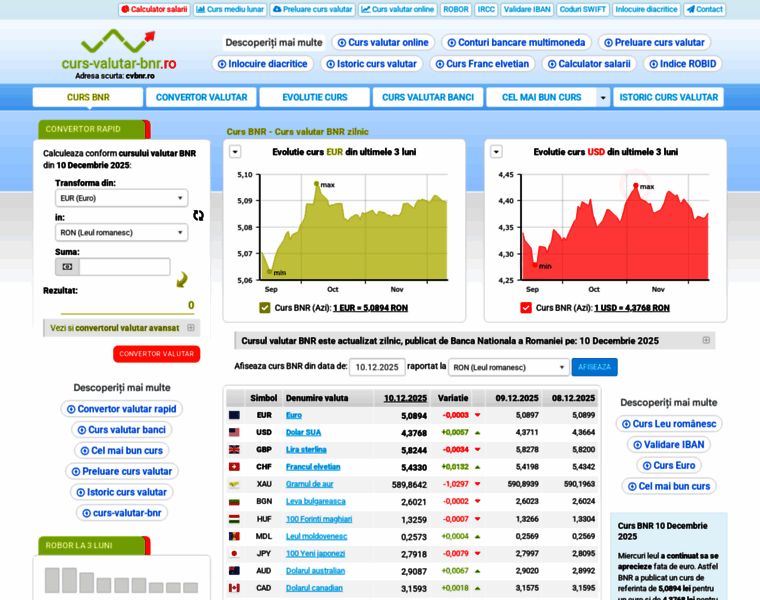Expand the arrow beside Cel Mai Bun Curs

point(603,97)
